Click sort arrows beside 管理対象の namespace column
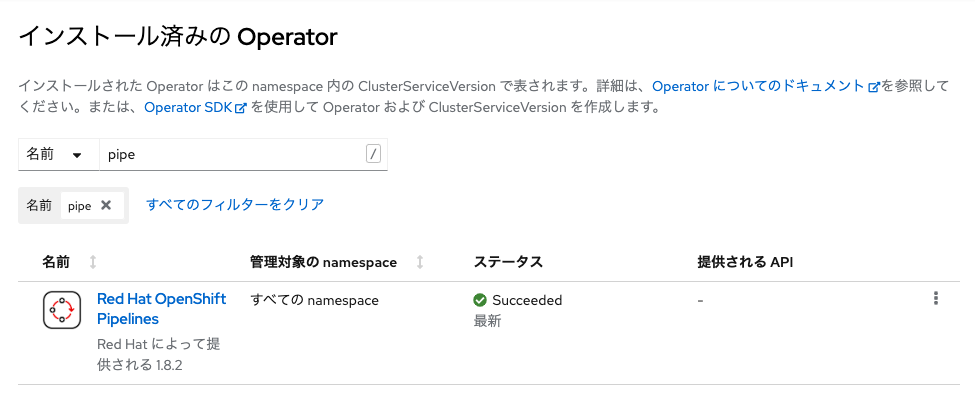The image size is (975, 415). click(x=420, y=263)
